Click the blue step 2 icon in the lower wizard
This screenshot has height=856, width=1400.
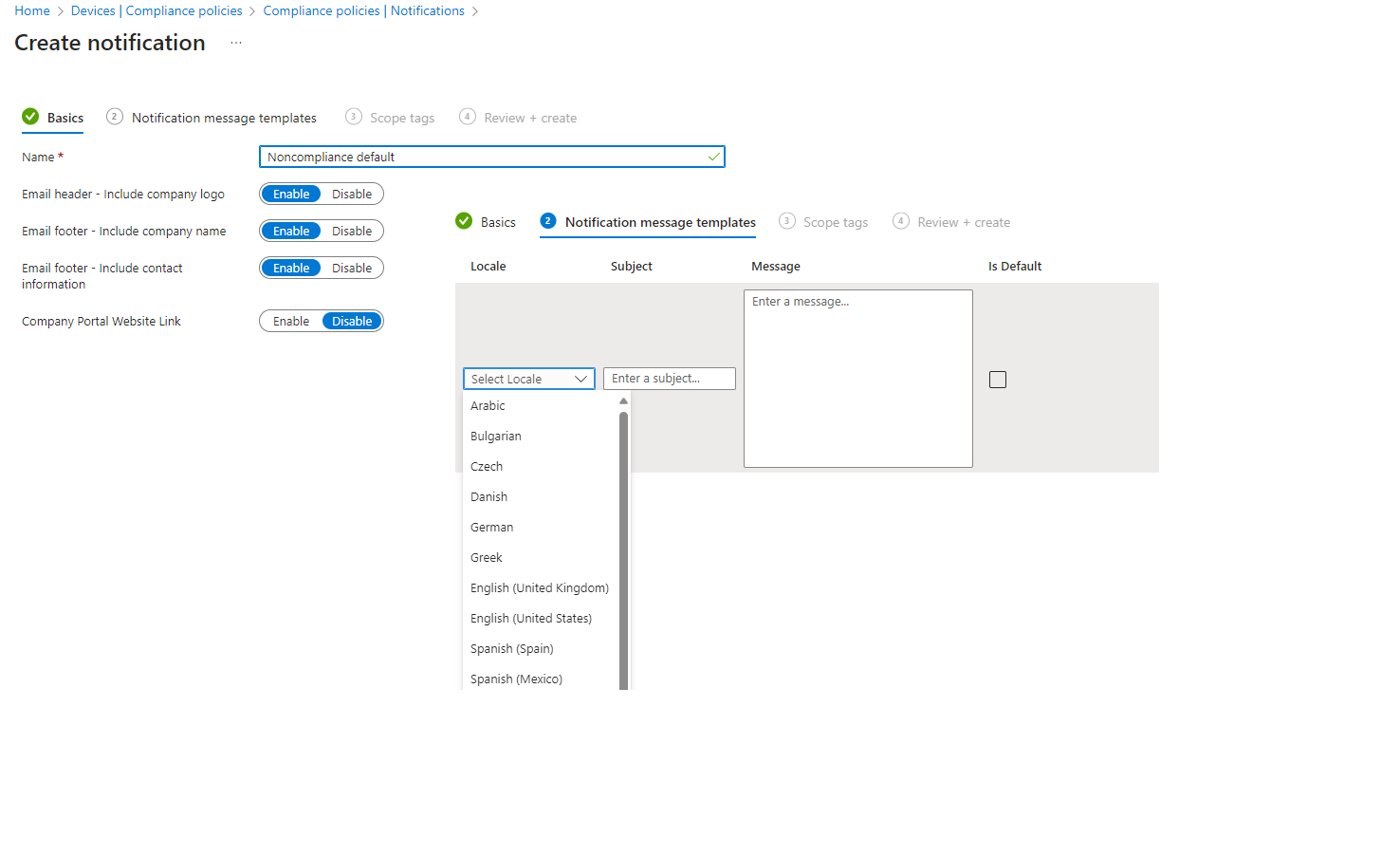pos(548,221)
